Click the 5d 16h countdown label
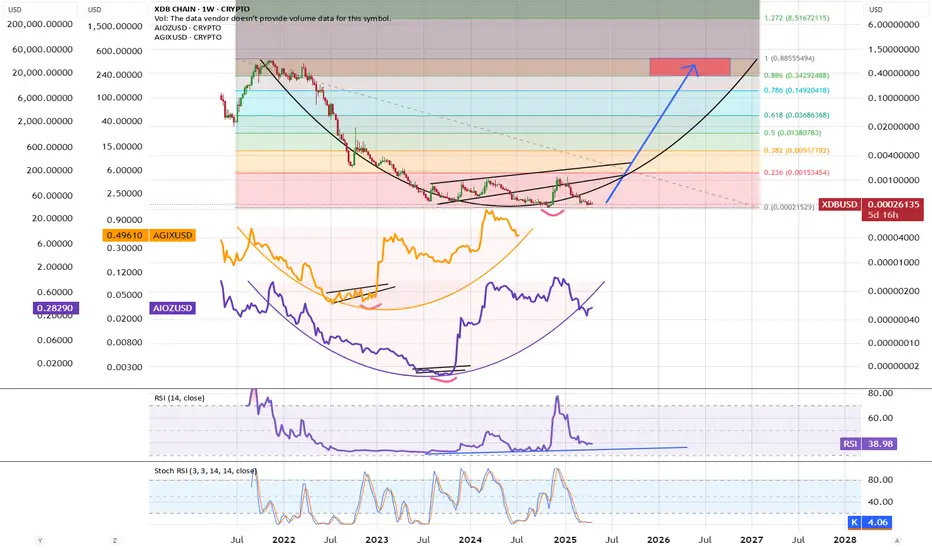The width and height of the screenshot is (932, 550). [x=883, y=215]
